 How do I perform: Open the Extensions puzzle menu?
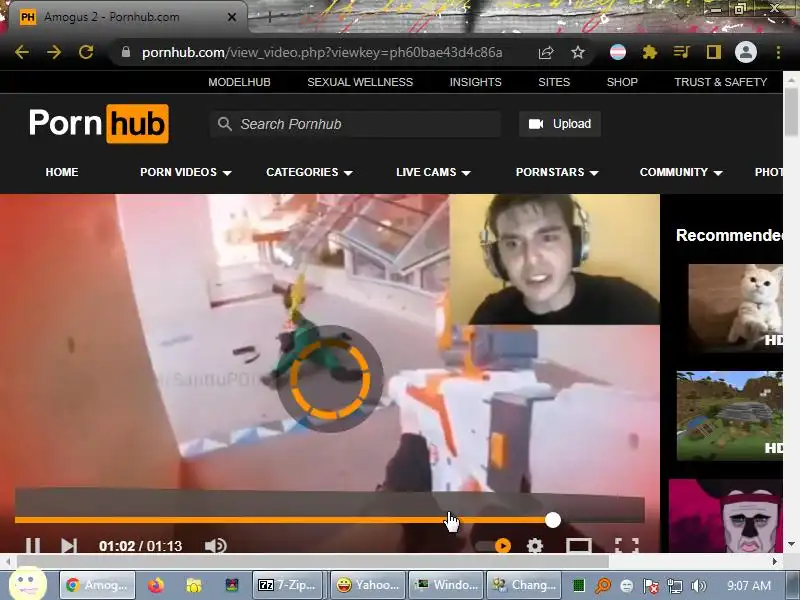coord(649,52)
